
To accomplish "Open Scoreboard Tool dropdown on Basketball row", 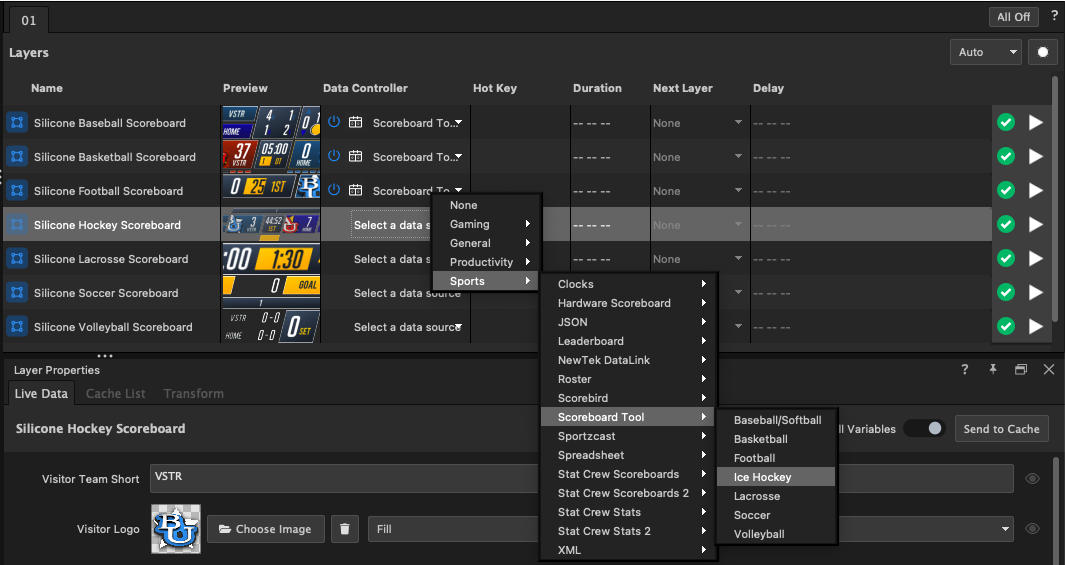I will coord(417,157).
